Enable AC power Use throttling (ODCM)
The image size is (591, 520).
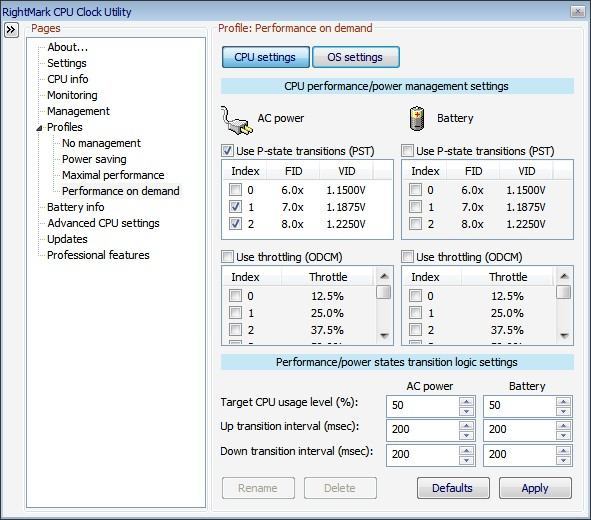click(227, 257)
